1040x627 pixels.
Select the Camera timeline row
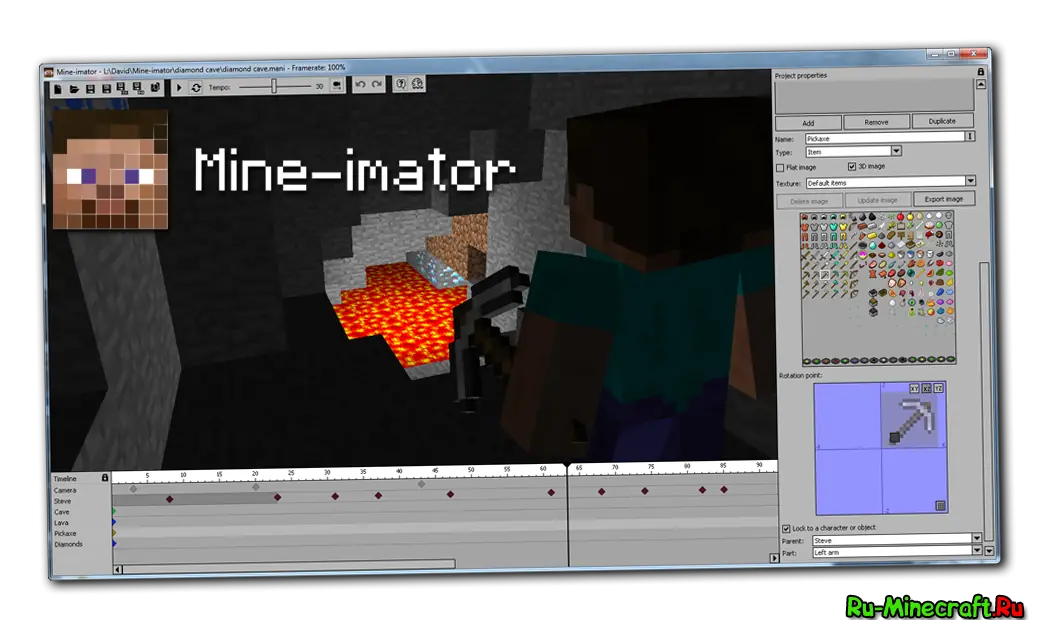point(65,490)
